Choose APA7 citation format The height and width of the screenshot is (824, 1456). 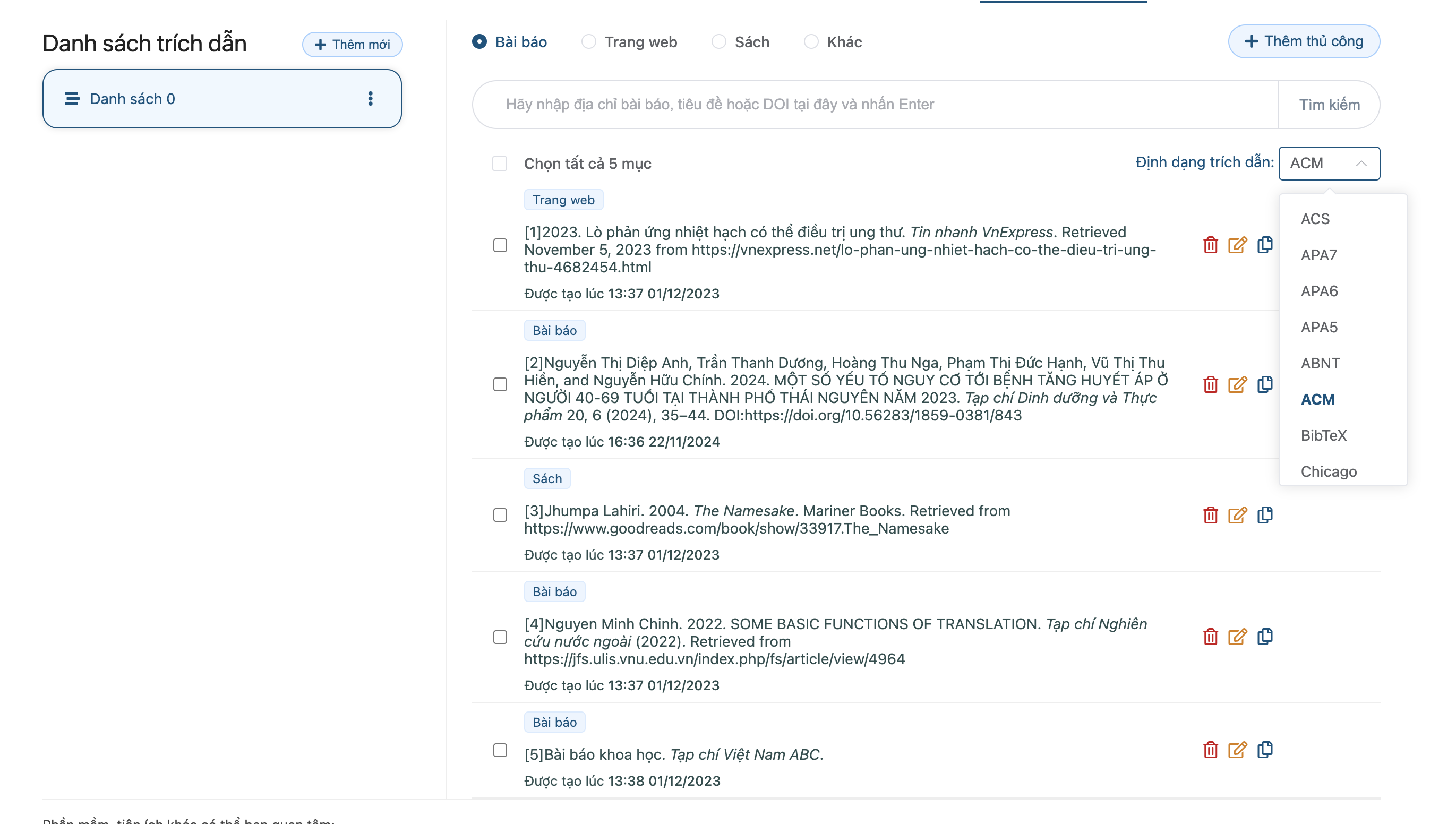1343,255
